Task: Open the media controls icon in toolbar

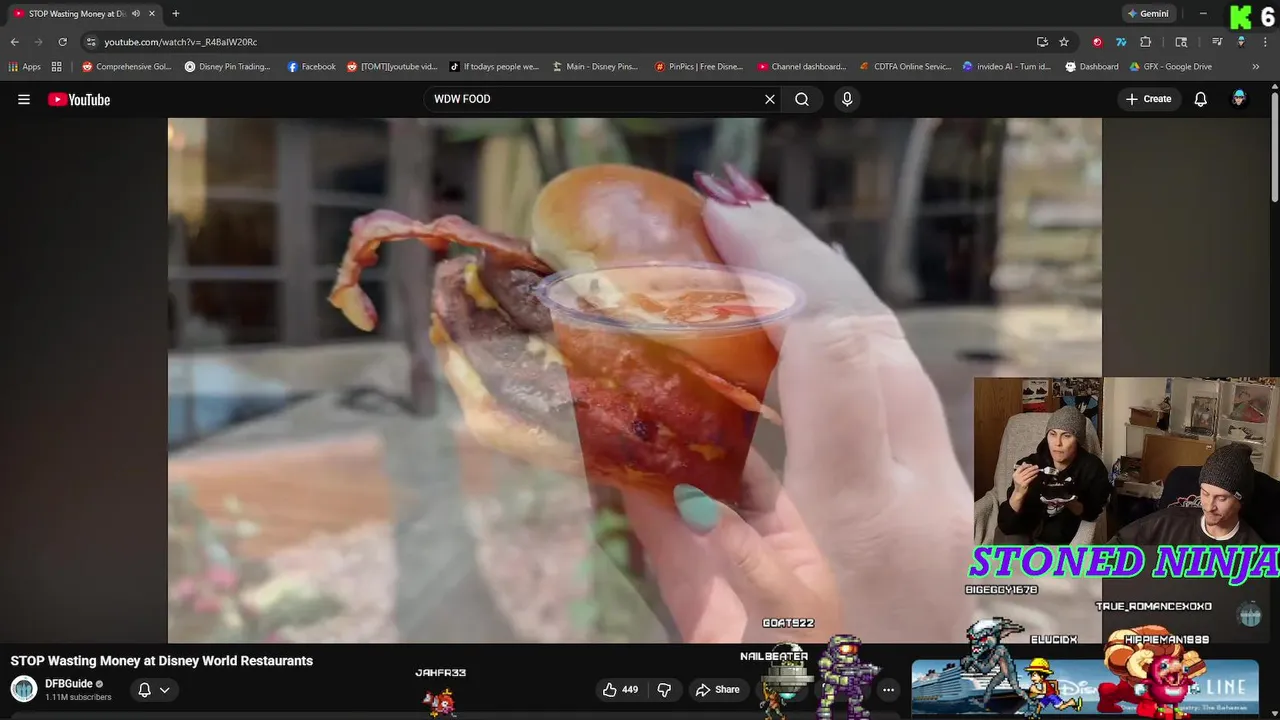Action: pos(1217,42)
